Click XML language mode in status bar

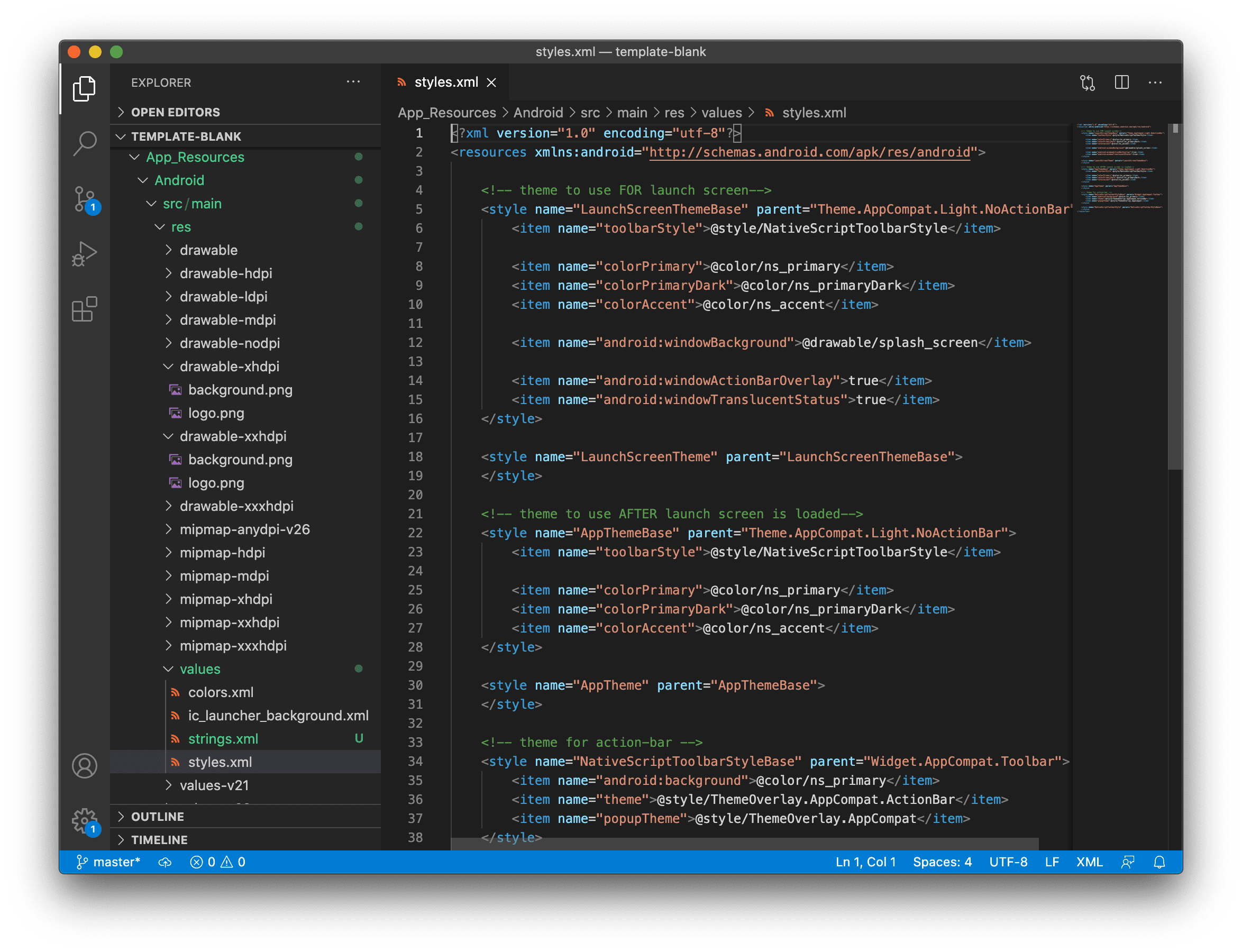(1089, 862)
